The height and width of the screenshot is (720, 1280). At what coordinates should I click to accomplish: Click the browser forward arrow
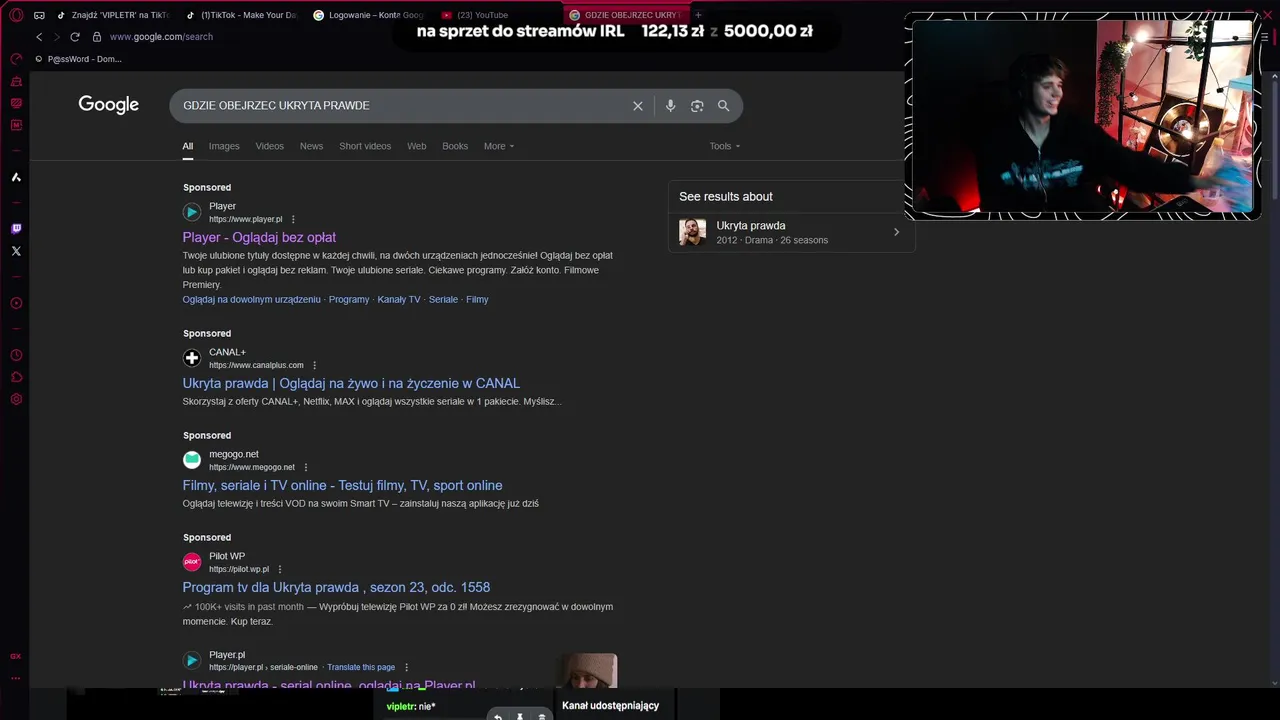pyautogui.click(x=56, y=37)
